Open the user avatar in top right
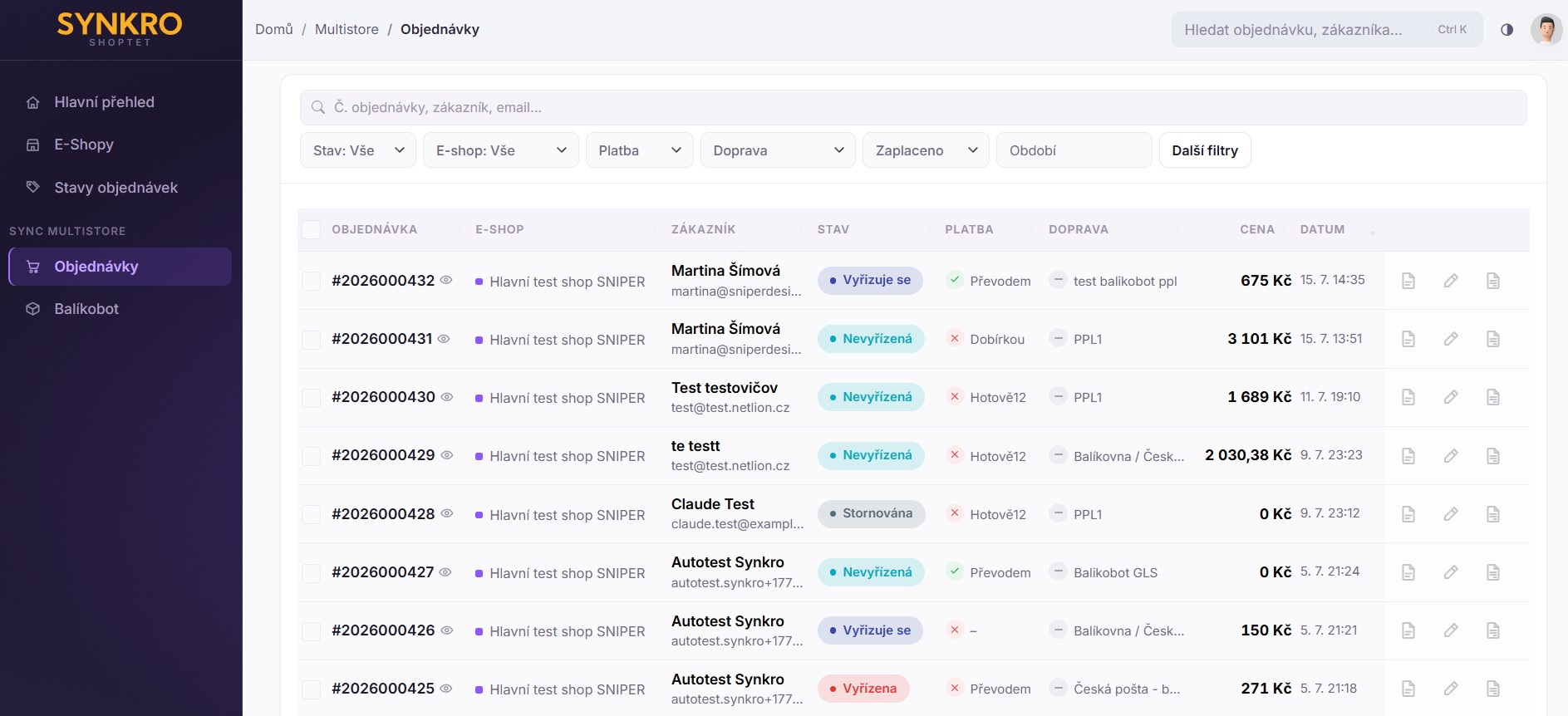Image resolution: width=1568 pixels, height=716 pixels. 1546,30
